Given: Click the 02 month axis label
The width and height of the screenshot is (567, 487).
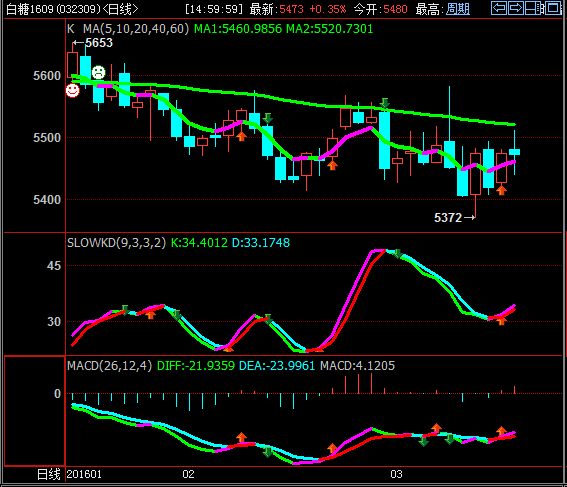Looking at the screenshot, I should click(188, 474).
